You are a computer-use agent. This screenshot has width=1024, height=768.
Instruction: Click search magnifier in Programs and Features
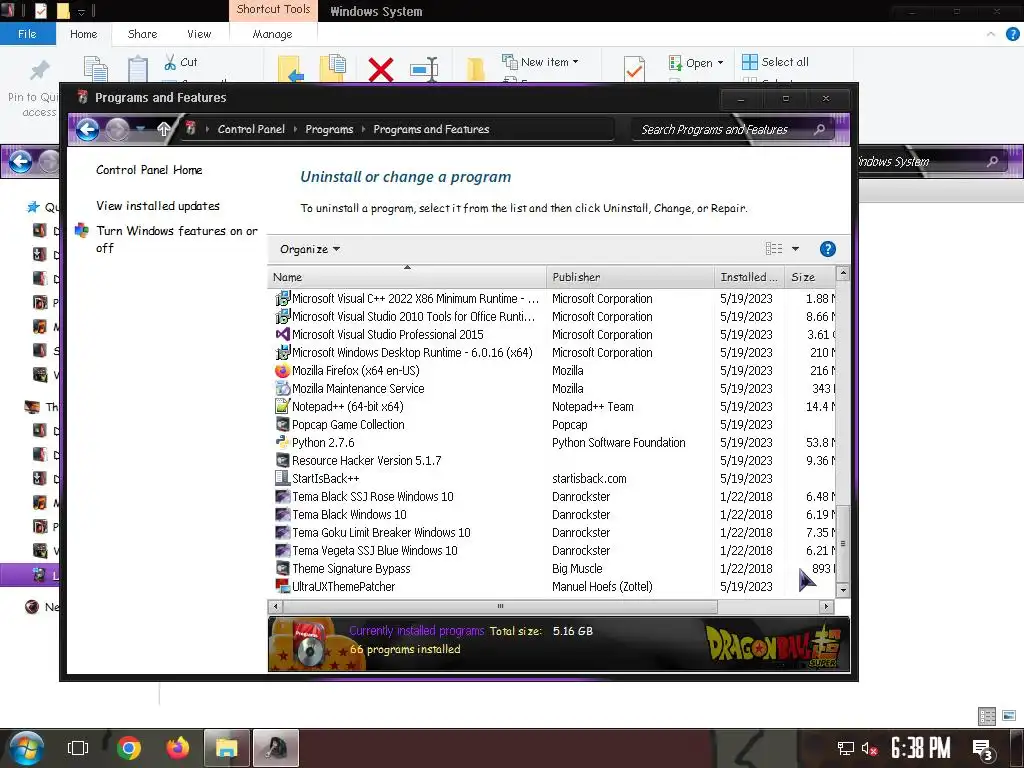coord(820,129)
